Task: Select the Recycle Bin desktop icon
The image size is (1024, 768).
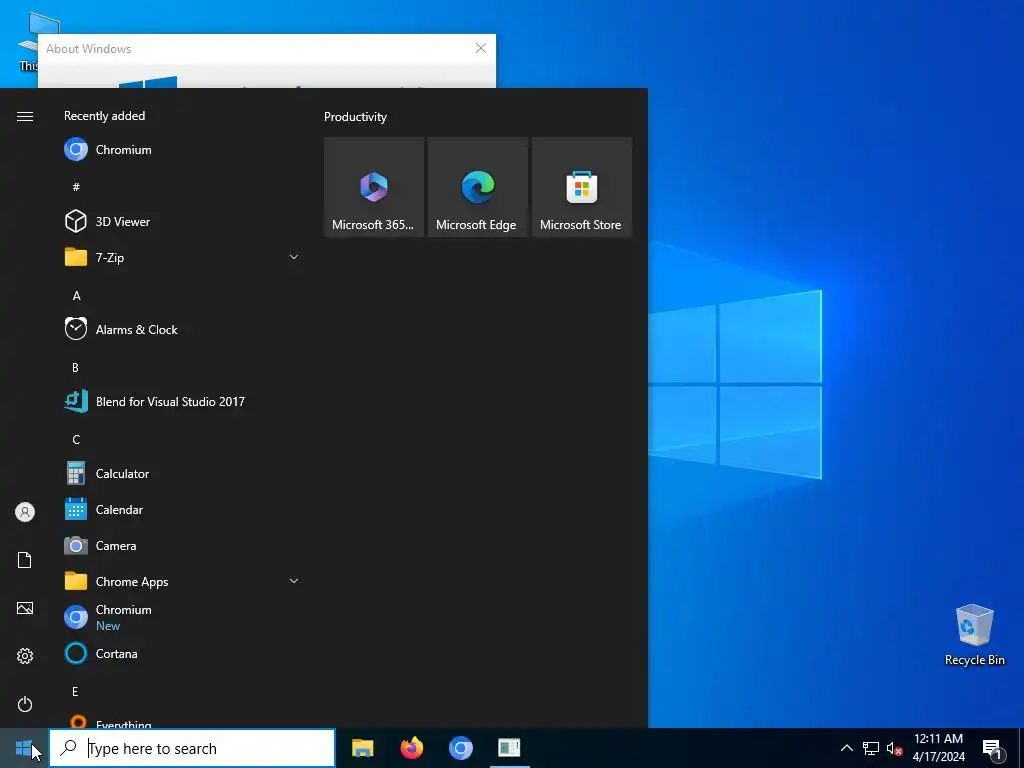Action: click(x=974, y=635)
